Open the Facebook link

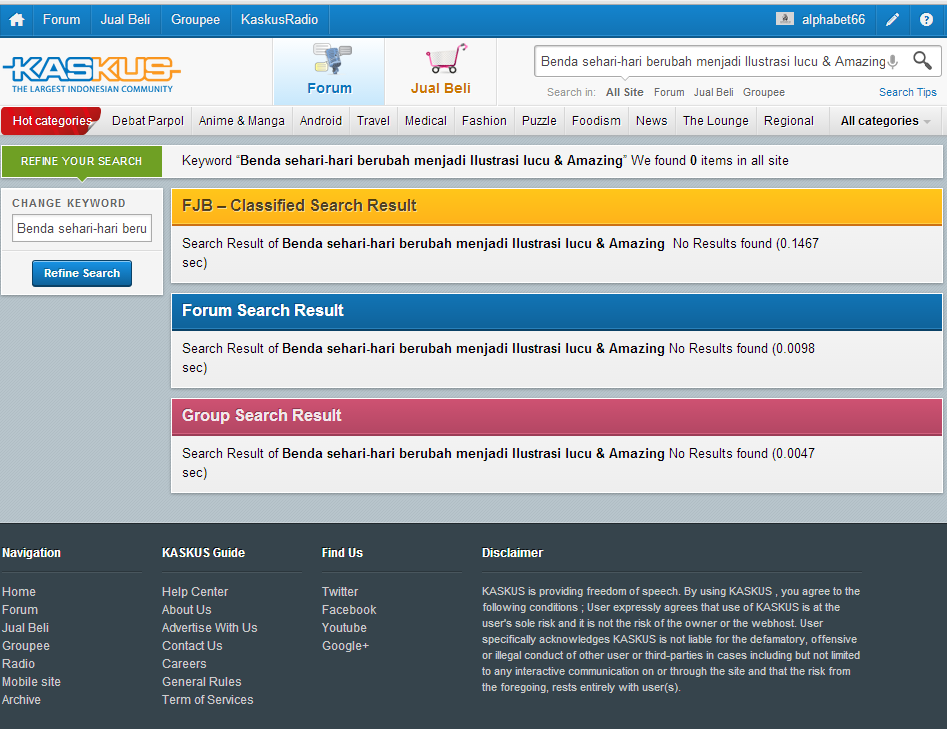pos(349,610)
